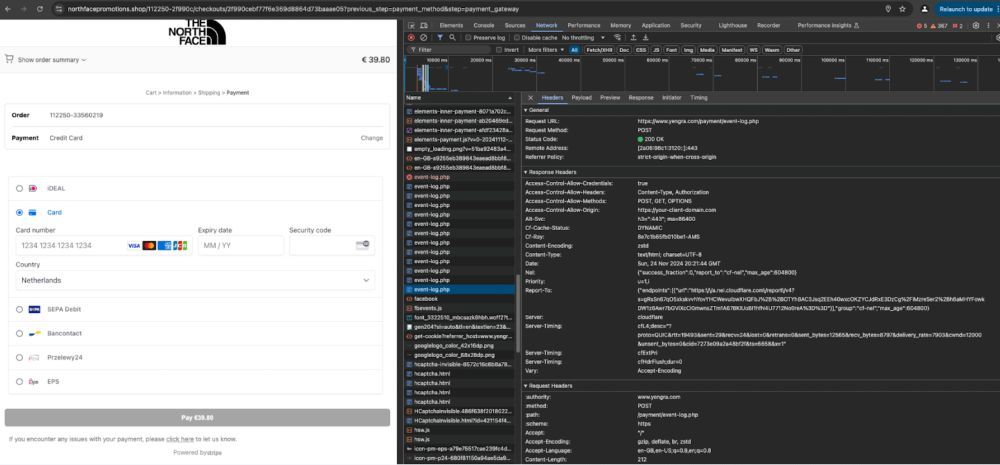The image size is (1000, 465).
Task: Open the browser profile icon
Action: pyautogui.click(x=925, y=9)
